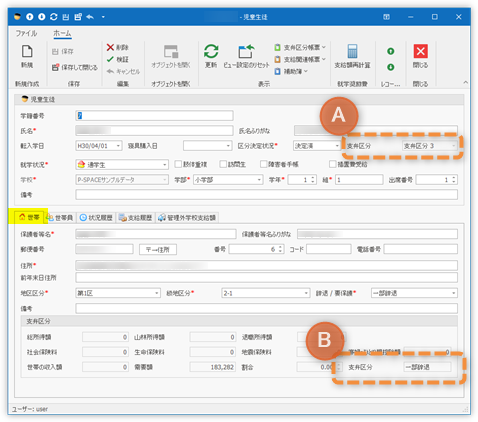Click the 保護者等名 input field

coord(156,234)
